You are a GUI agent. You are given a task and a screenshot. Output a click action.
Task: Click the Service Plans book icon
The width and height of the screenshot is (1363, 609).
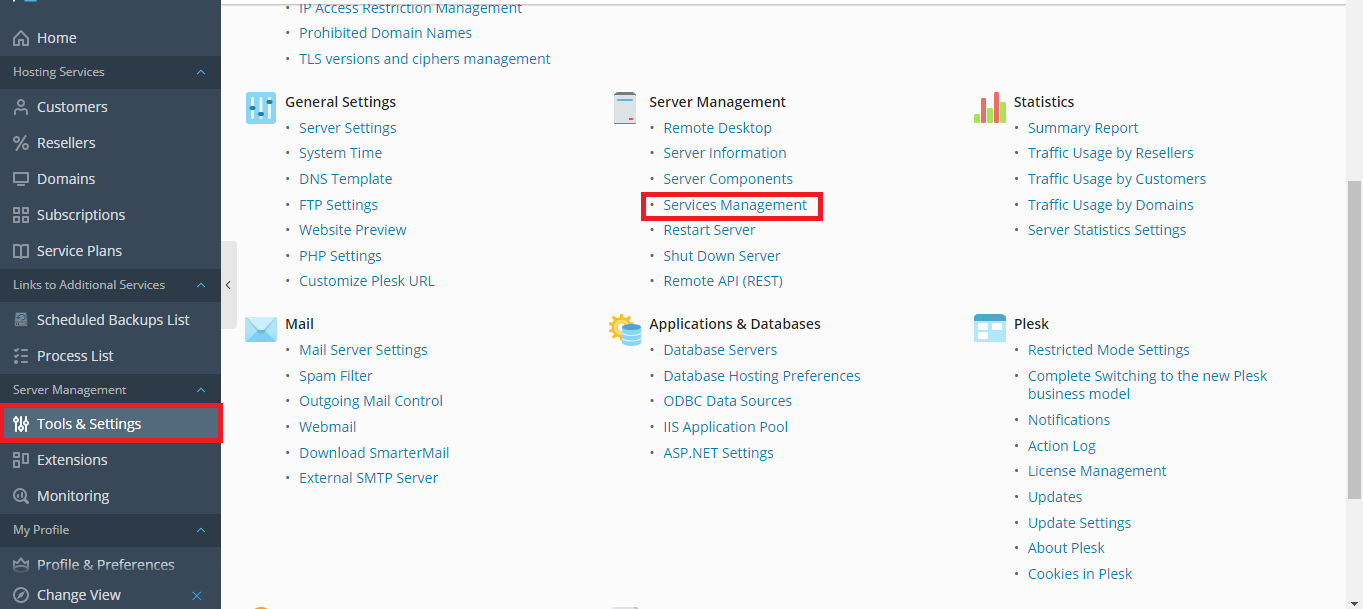tap(21, 251)
